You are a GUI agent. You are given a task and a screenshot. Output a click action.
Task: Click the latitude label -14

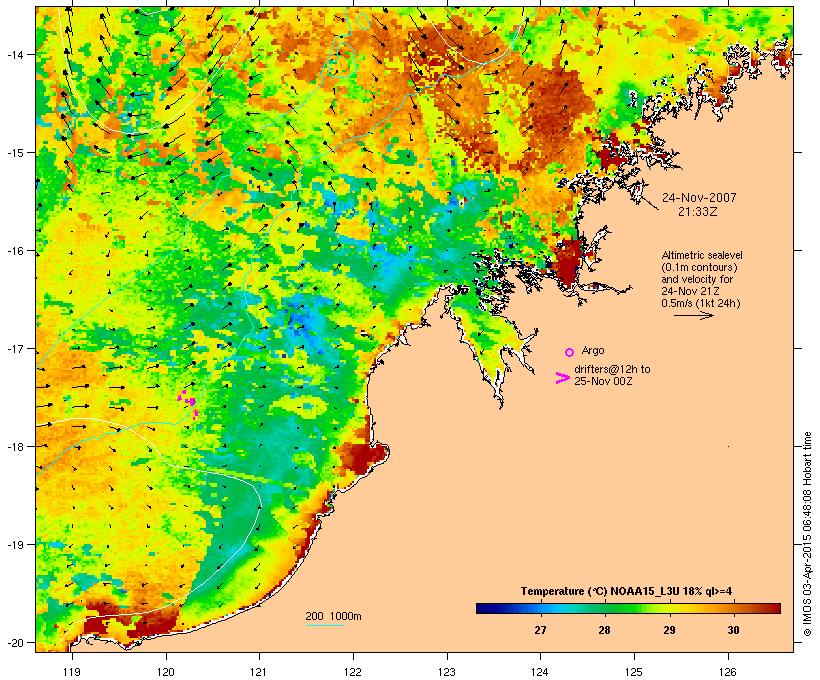(14, 54)
